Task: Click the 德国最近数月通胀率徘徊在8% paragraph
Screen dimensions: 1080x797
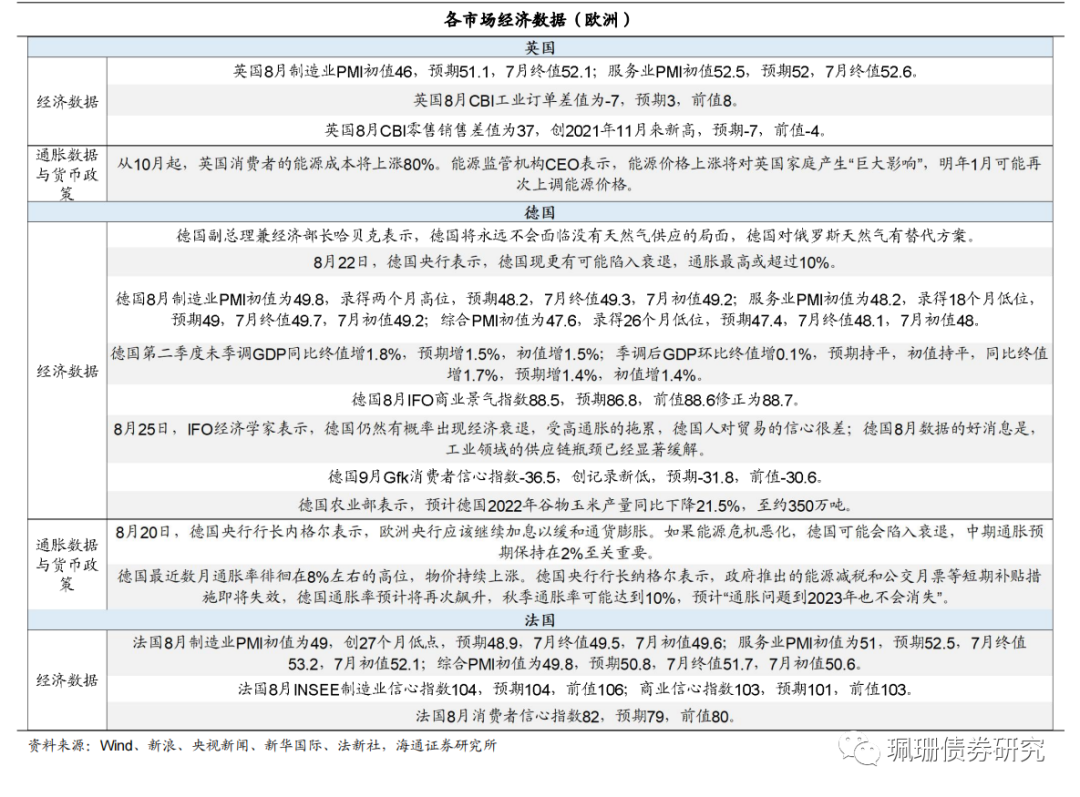Action: coord(580,587)
